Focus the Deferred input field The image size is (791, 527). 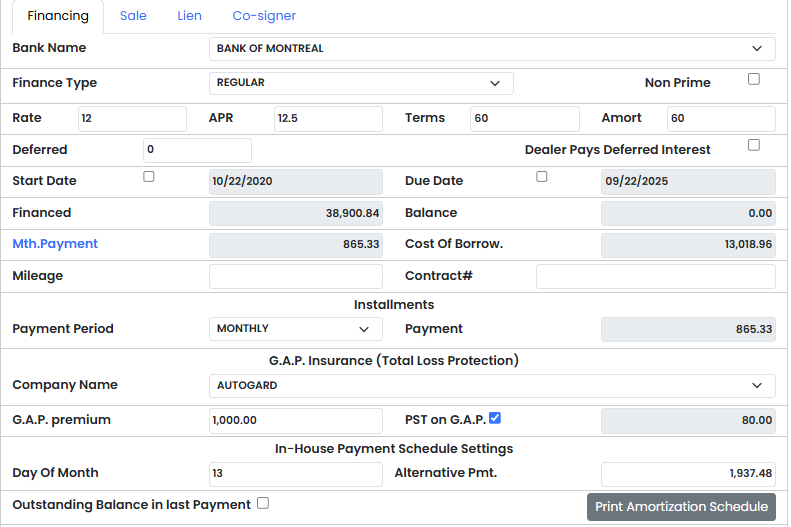pos(197,150)
